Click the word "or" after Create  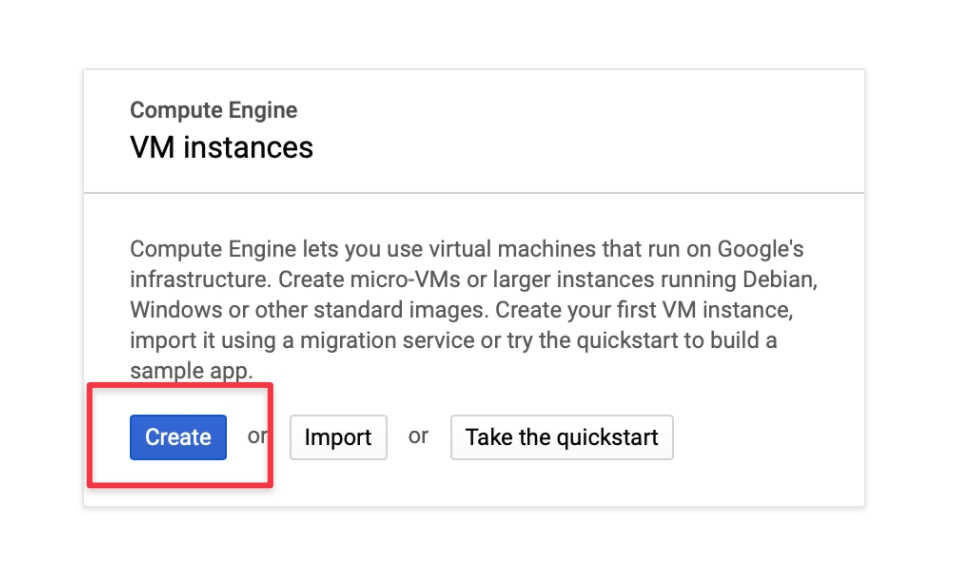258,436
